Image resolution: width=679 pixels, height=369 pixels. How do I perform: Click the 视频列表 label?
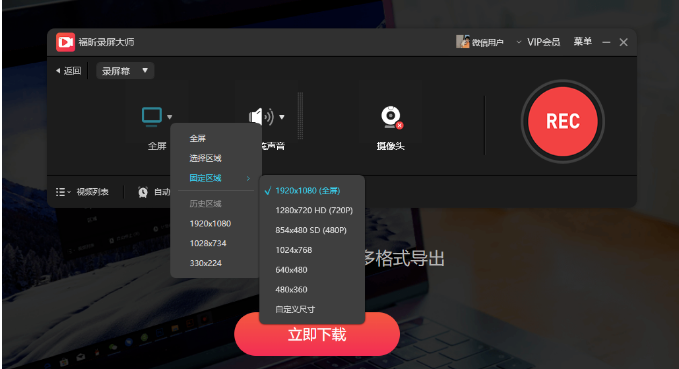[x=93, y=192]
